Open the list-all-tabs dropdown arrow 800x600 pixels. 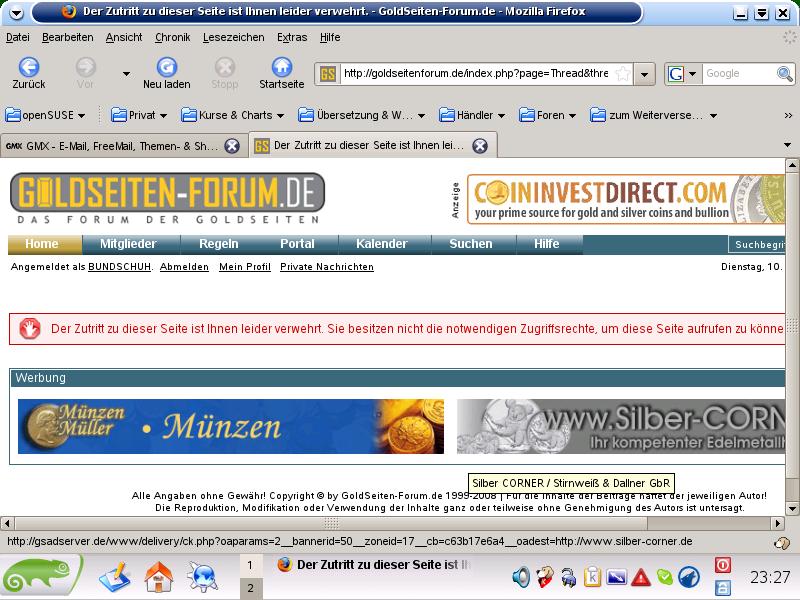787,145
